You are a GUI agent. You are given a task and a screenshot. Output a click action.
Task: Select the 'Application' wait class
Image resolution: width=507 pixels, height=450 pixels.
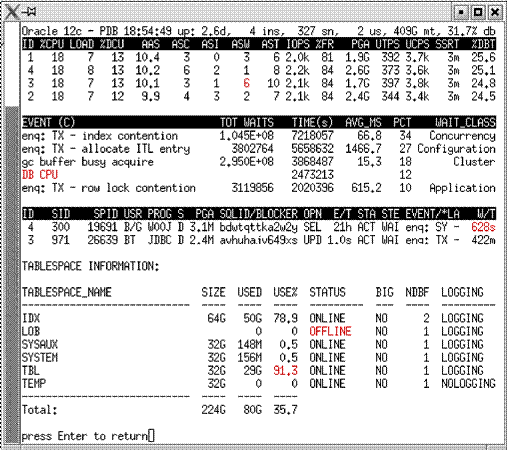click(x=462, y=188)
